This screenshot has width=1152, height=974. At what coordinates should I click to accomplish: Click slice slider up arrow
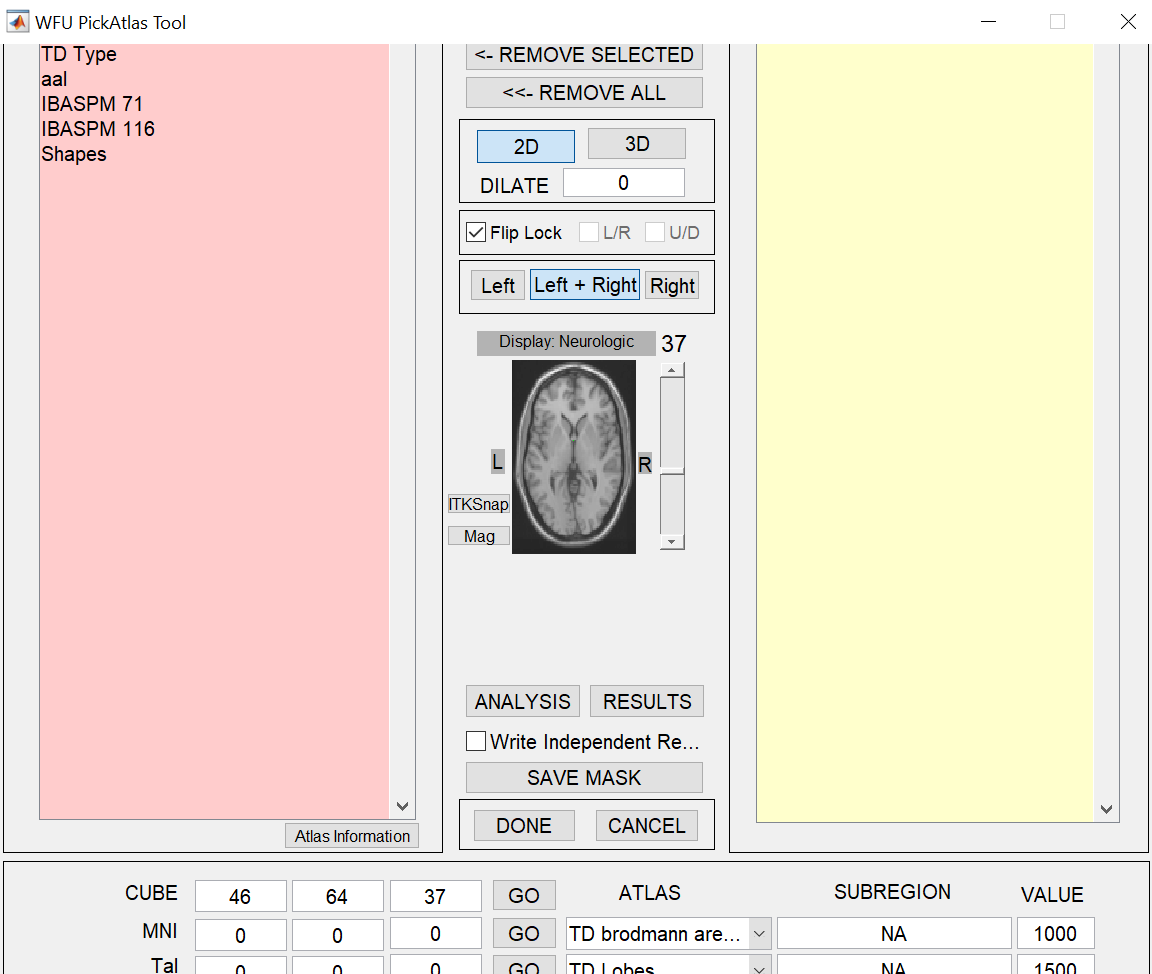[x=672, y=370]
